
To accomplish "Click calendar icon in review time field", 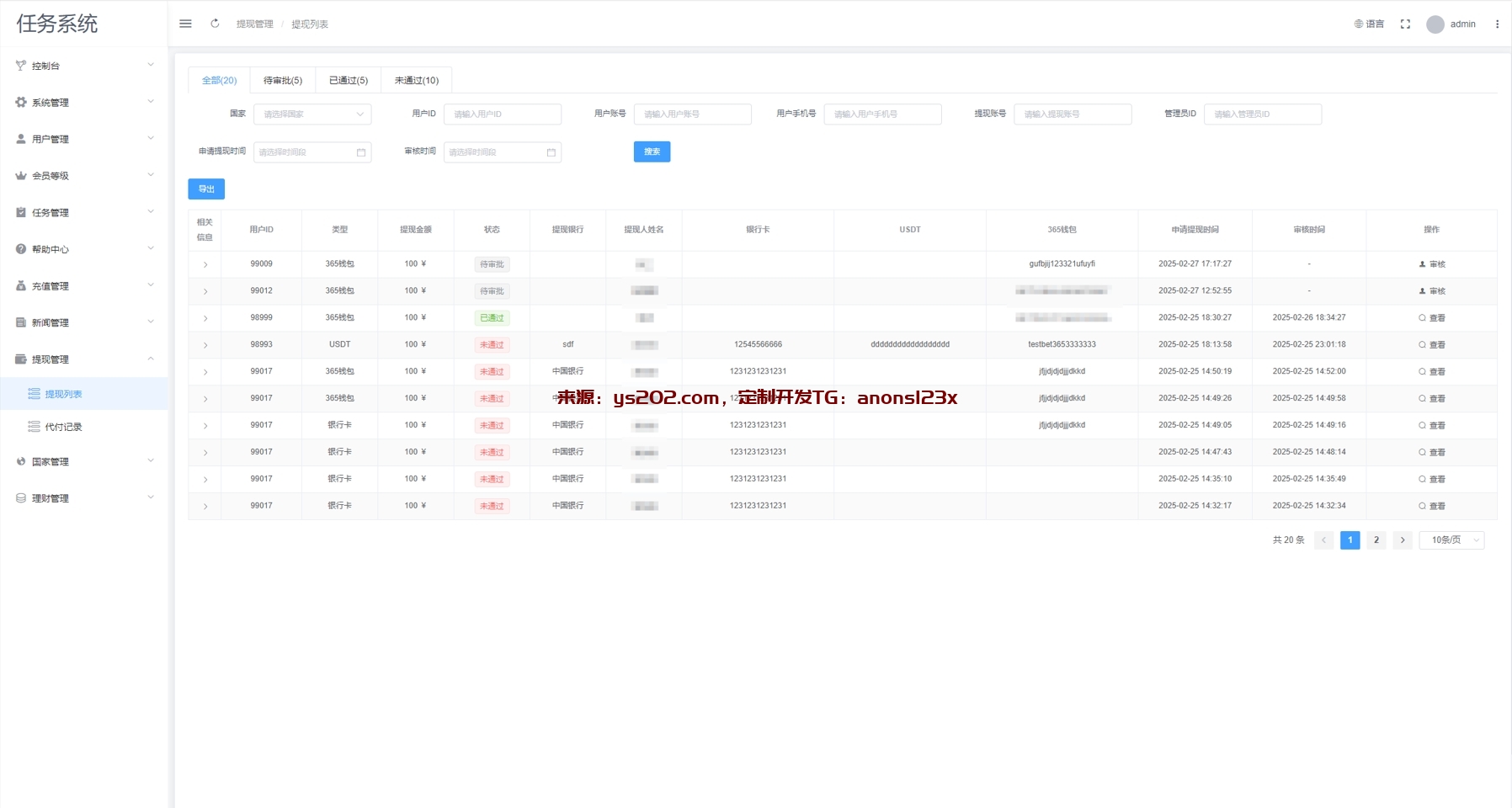I will pyautogui.click(x=551, y=152).
